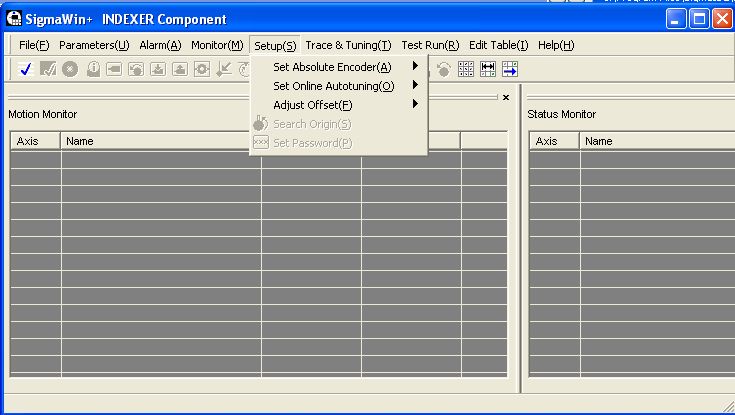This screenshot has height=415, width=735.
Task: Click the grid icon with black double-headed arrow
Action: coord(488,69)
